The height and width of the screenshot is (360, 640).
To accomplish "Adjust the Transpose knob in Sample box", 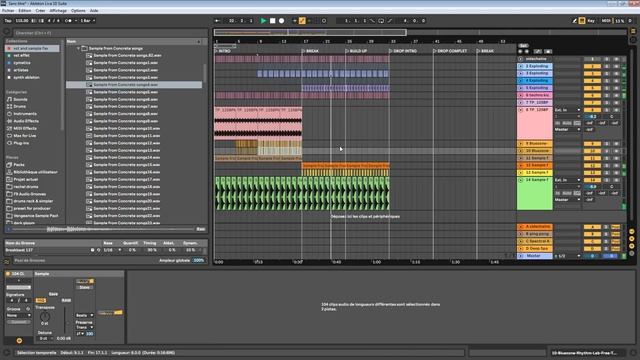I will (45, 316).
